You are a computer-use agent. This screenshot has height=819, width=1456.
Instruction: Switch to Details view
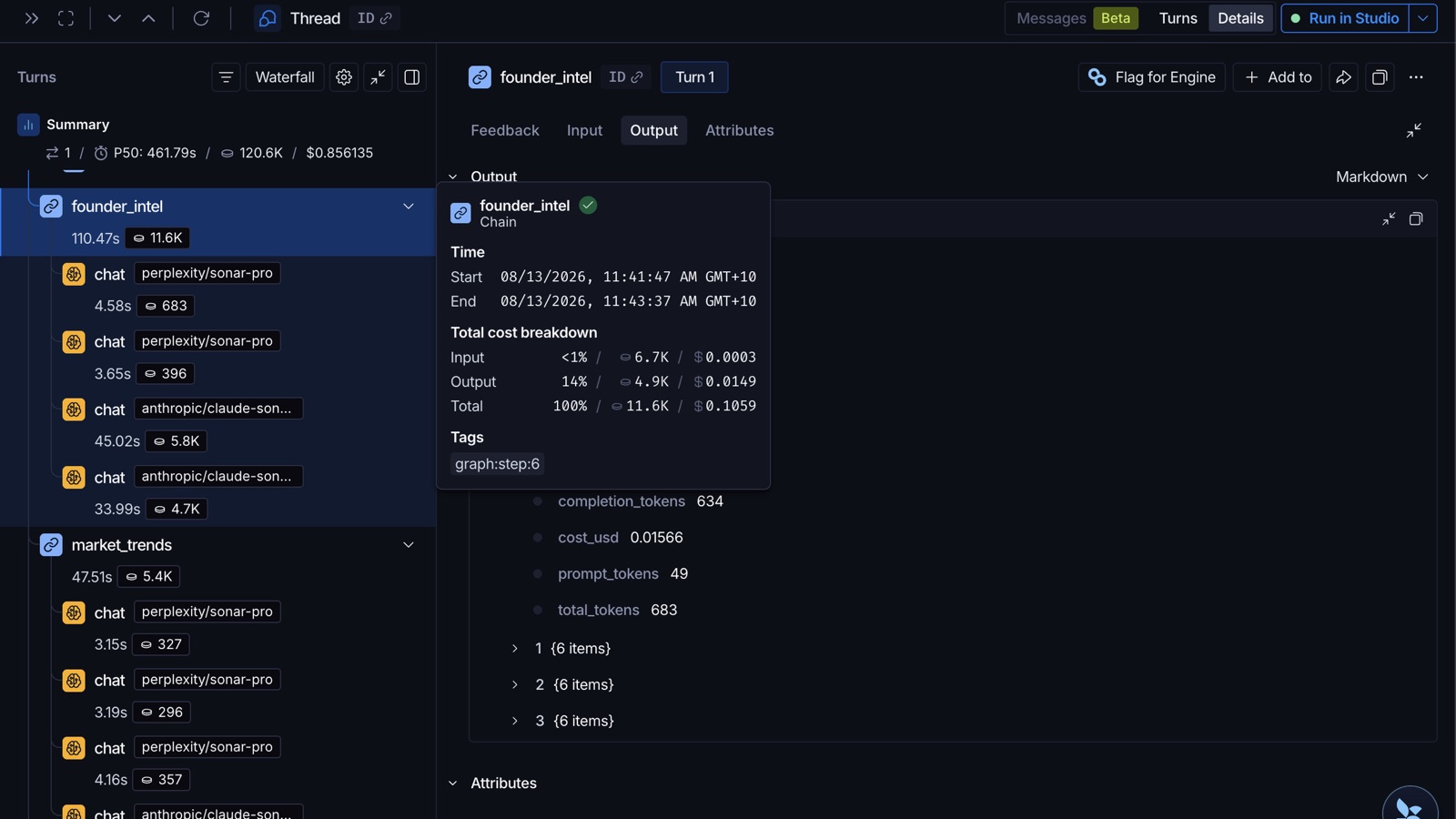coord(1240,18)
